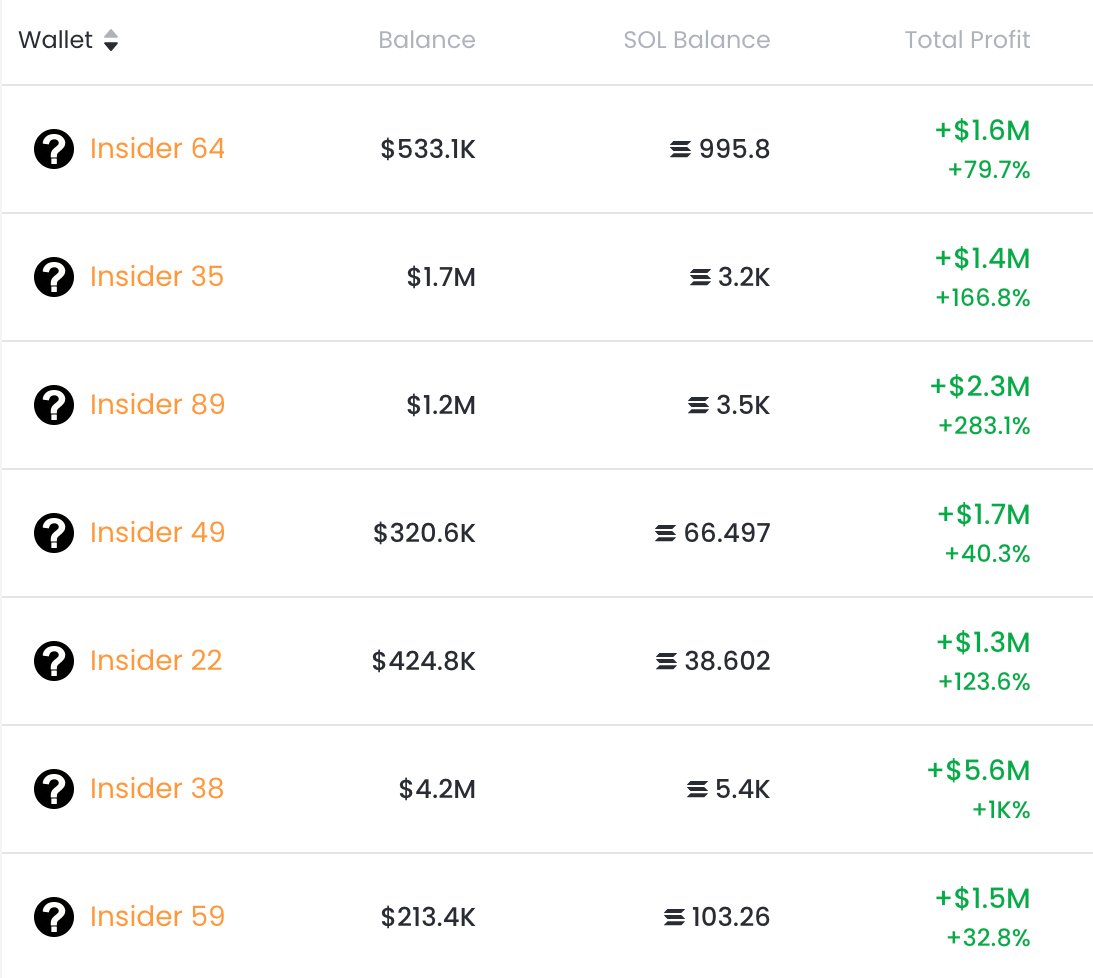Sort by the Balance column header

427,40
